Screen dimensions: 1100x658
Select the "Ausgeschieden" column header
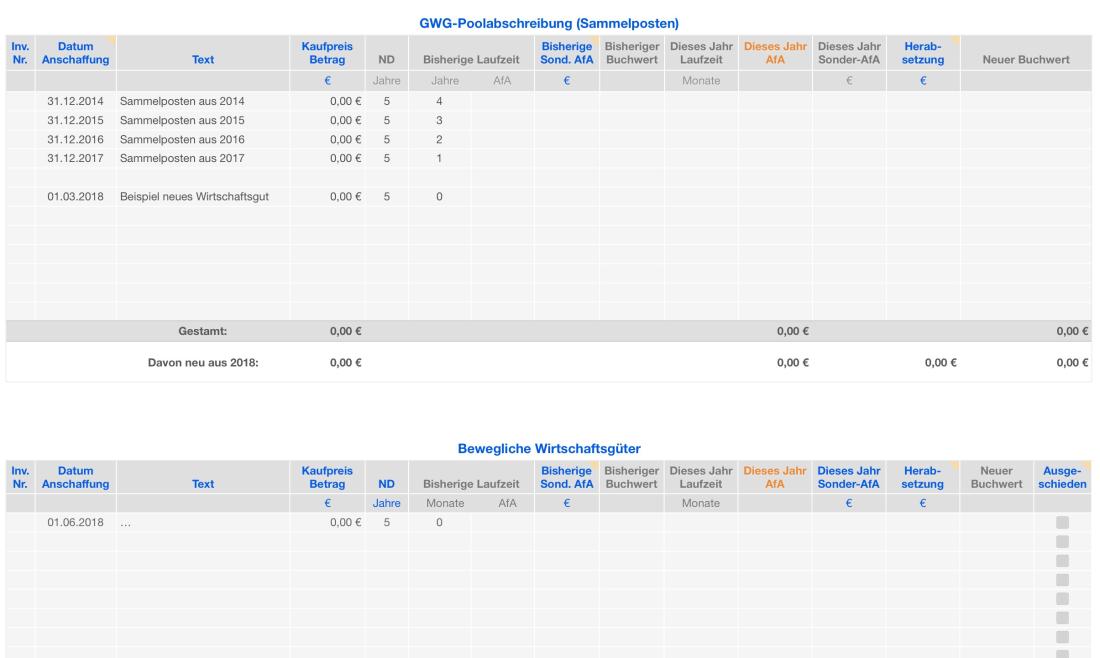[1063, 477]
